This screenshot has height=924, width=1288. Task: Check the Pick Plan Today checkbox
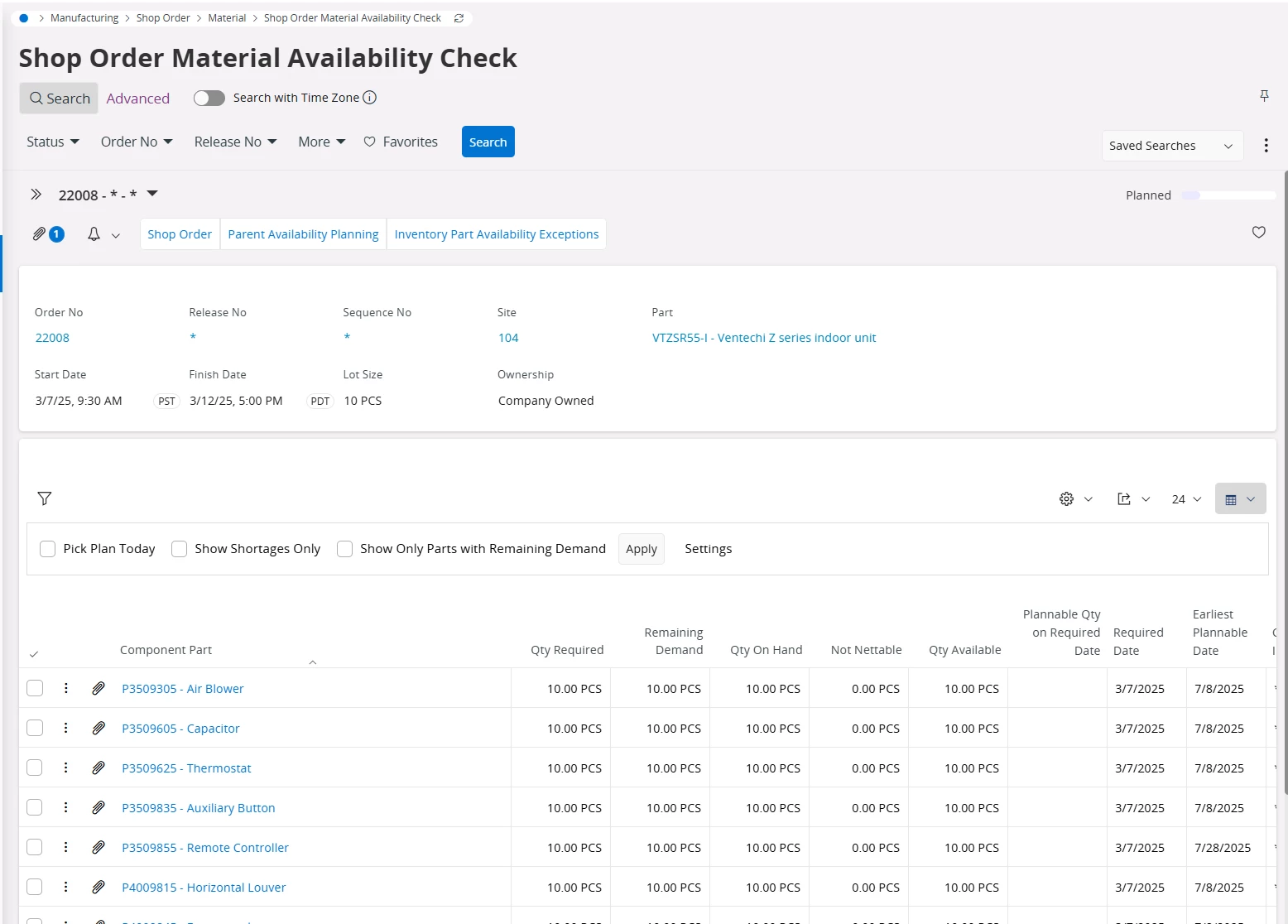pos(48,549)
